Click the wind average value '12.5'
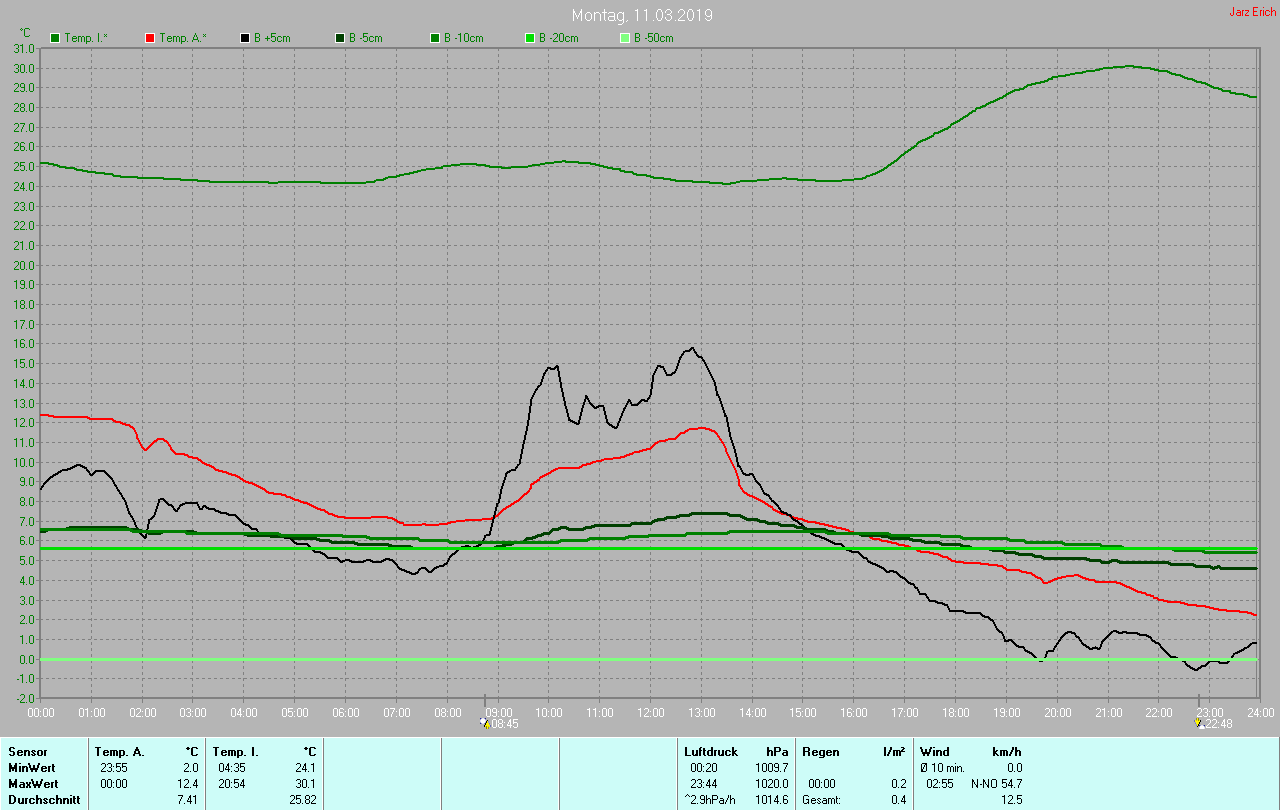The height and width of the screenshot is (810, 1280). tap(1011, 800)
